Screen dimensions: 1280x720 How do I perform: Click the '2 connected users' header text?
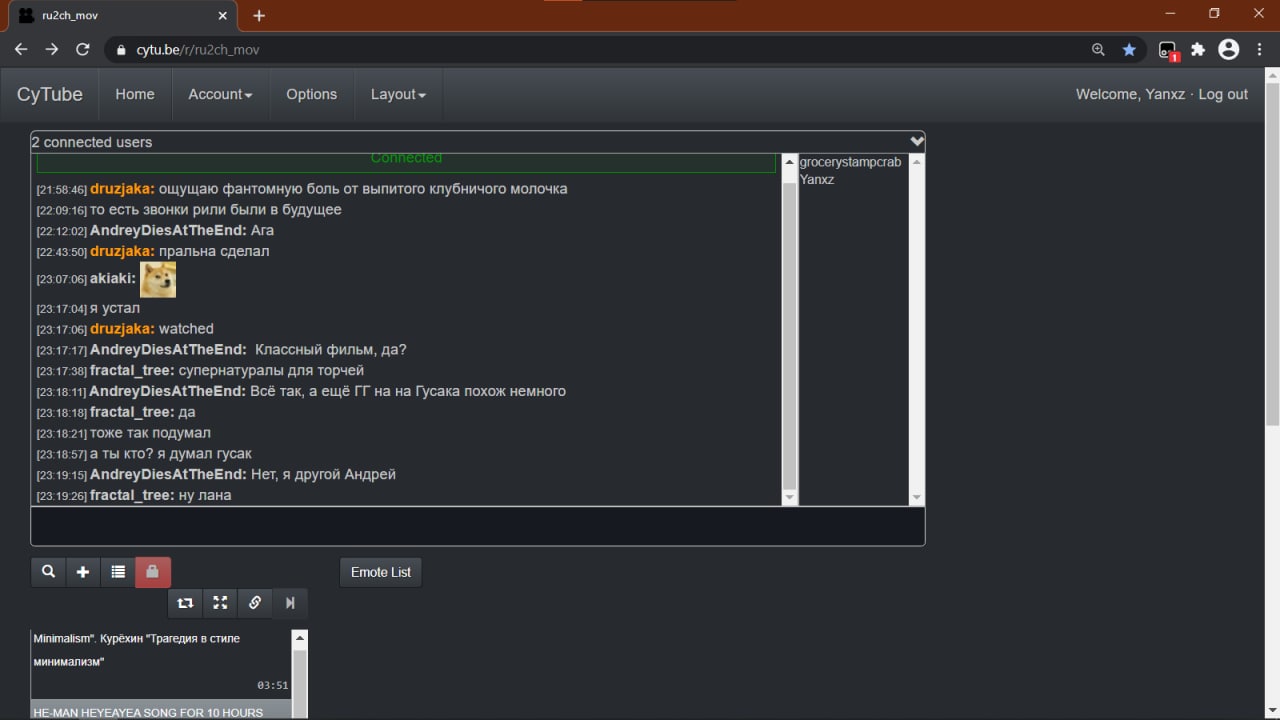click(x=92, y=142)
